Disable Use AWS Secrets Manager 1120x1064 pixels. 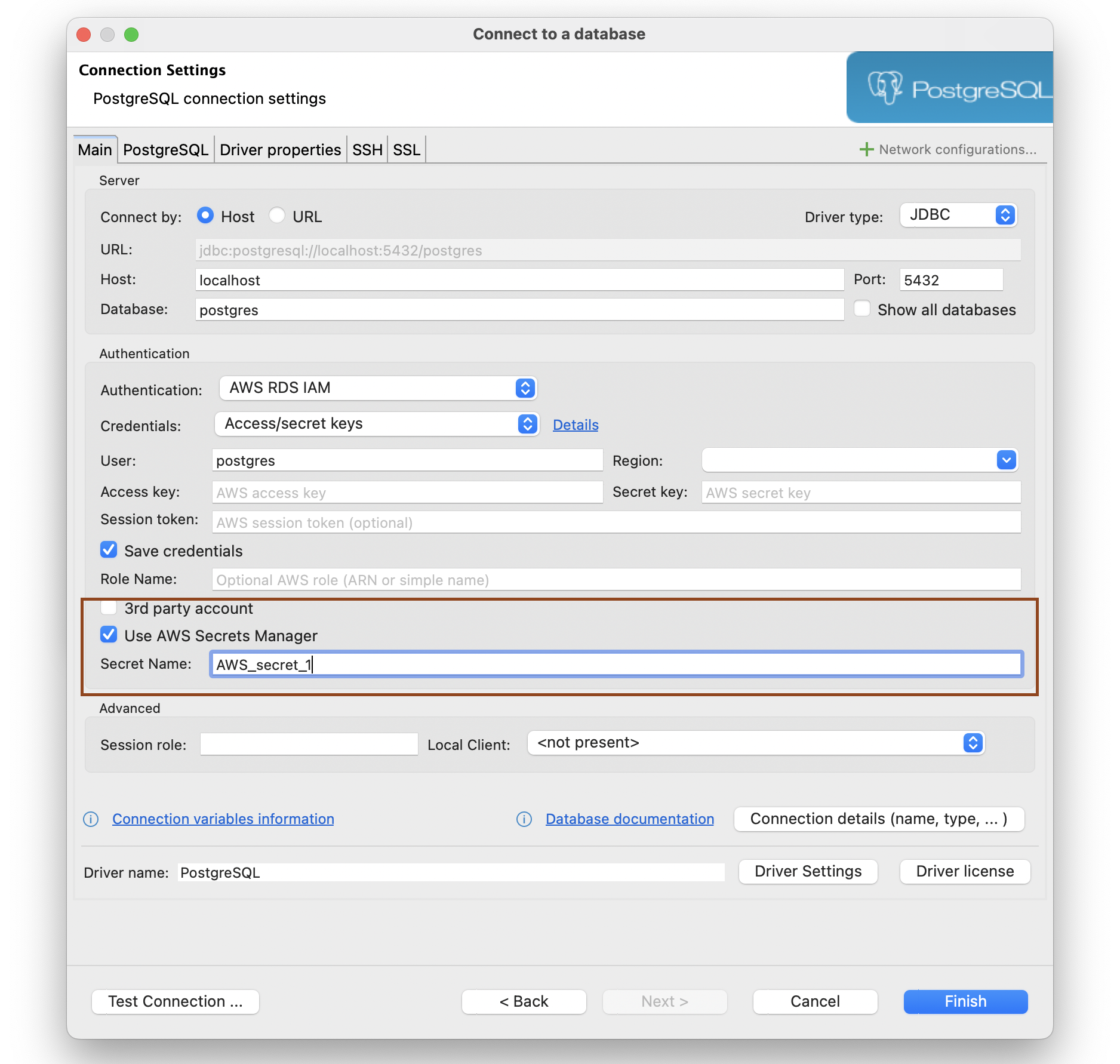click(x=109, y=635)
